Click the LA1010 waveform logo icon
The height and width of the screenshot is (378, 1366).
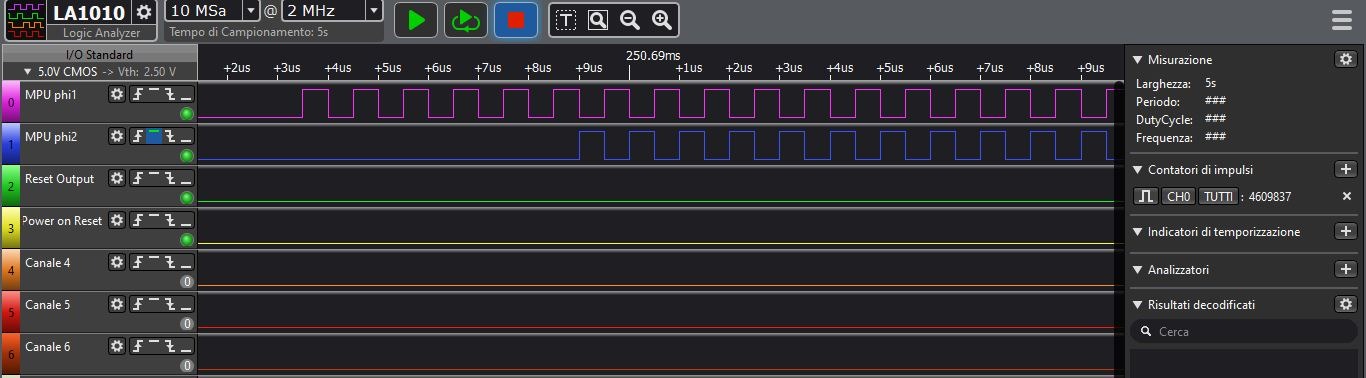(x=26, y=21)
